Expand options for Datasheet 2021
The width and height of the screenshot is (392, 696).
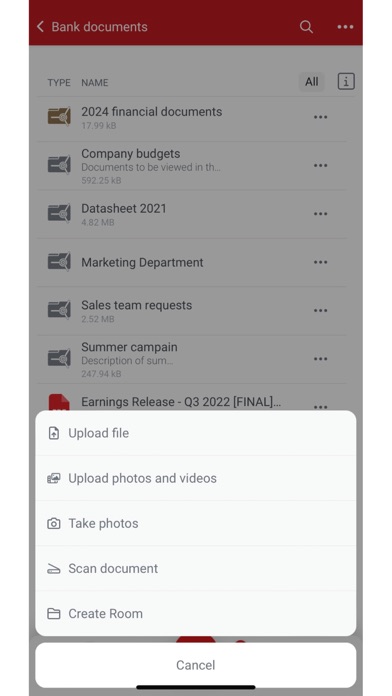click(x=321, y=214)
